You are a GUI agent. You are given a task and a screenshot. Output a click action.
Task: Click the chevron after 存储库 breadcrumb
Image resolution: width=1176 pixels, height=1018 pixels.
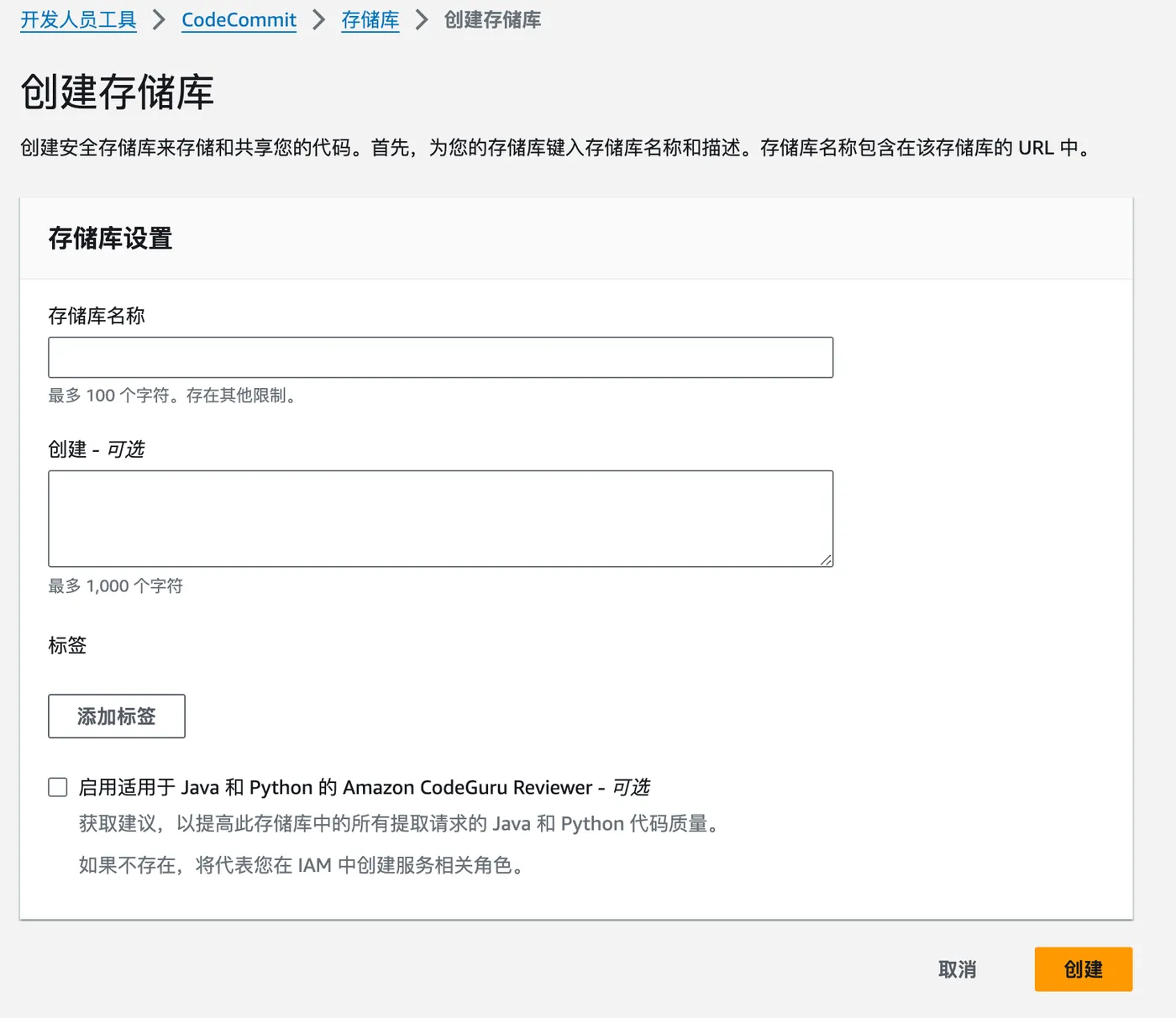(x=422, y=20)
